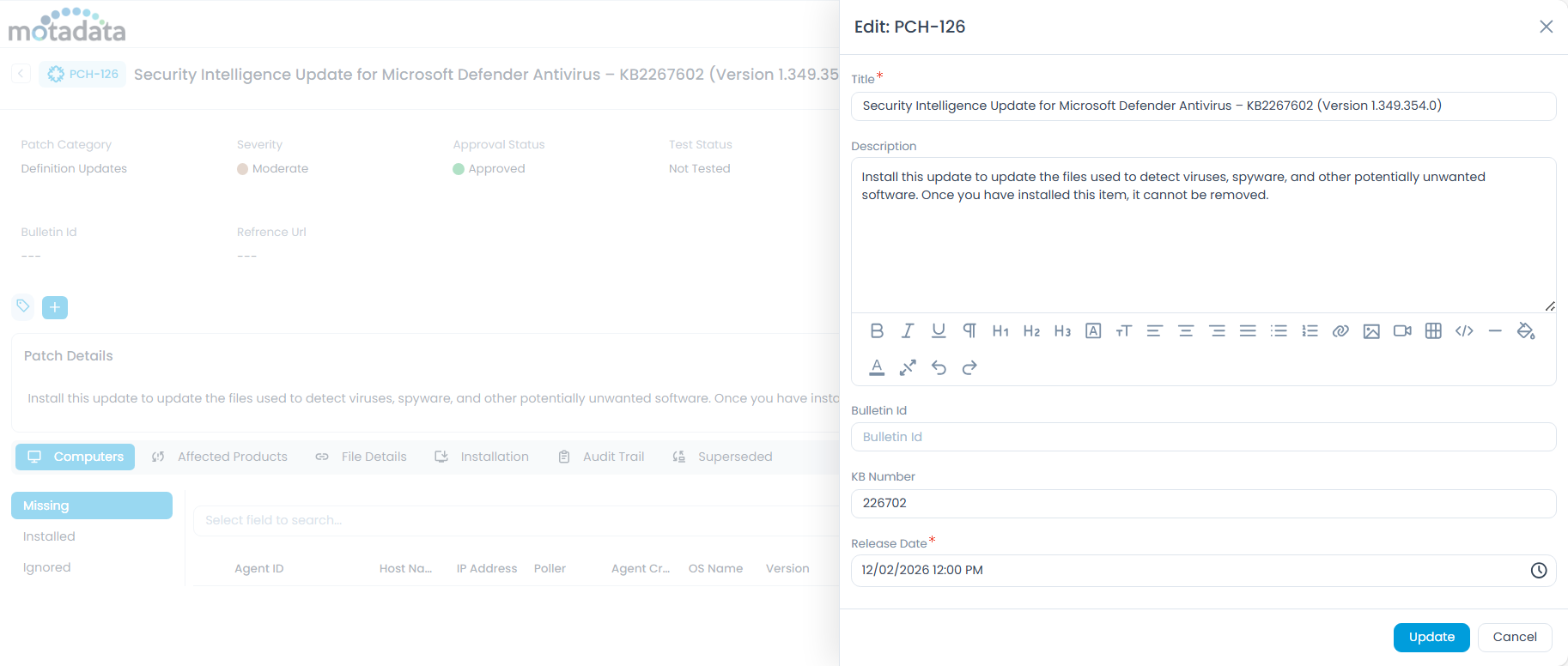Open the font size tool
This screenshot has height=666, width=1568.
[x=1124, y=331]
